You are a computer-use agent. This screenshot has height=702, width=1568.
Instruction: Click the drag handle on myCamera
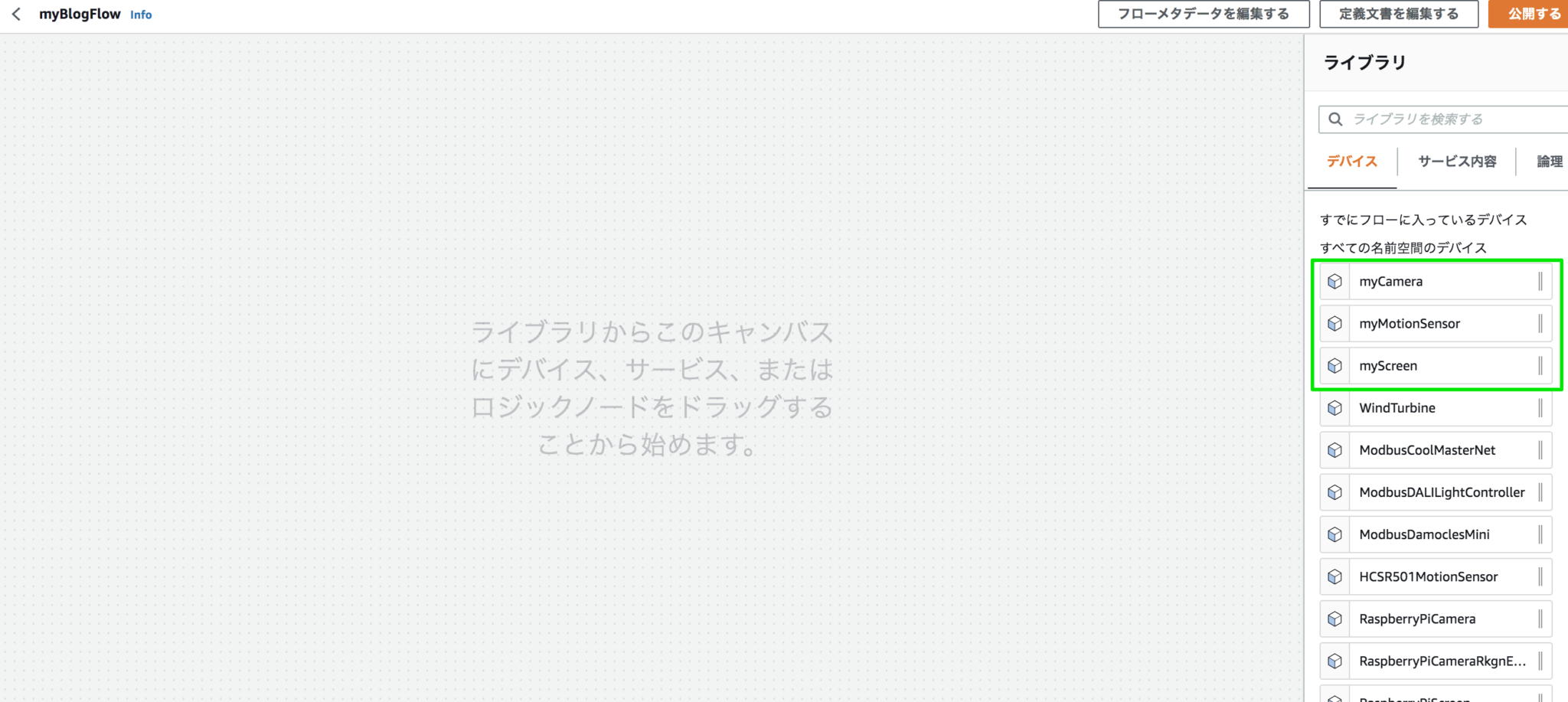point(1540,282)
